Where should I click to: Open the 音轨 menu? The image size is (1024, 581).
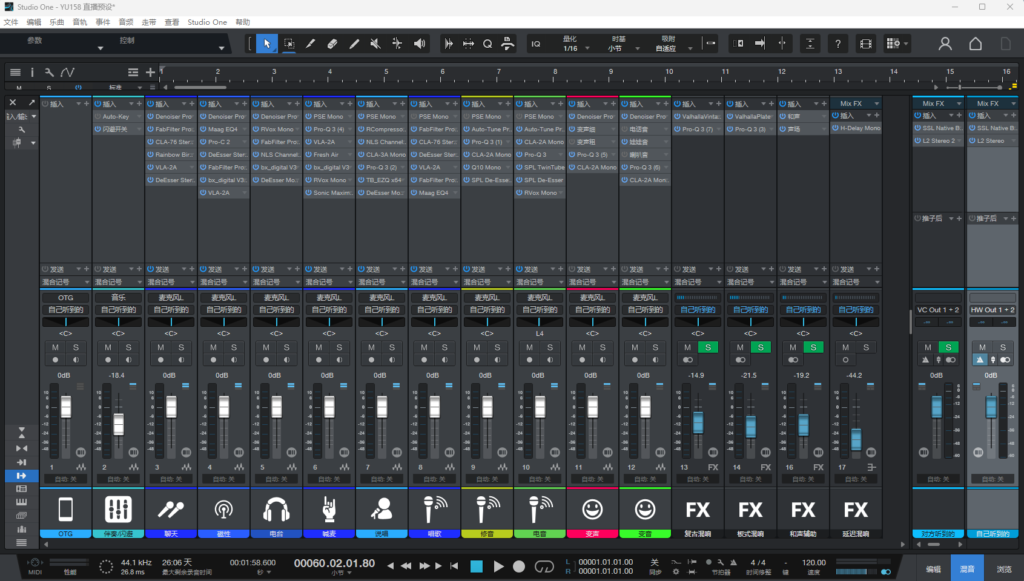click(x=80, y=22)
